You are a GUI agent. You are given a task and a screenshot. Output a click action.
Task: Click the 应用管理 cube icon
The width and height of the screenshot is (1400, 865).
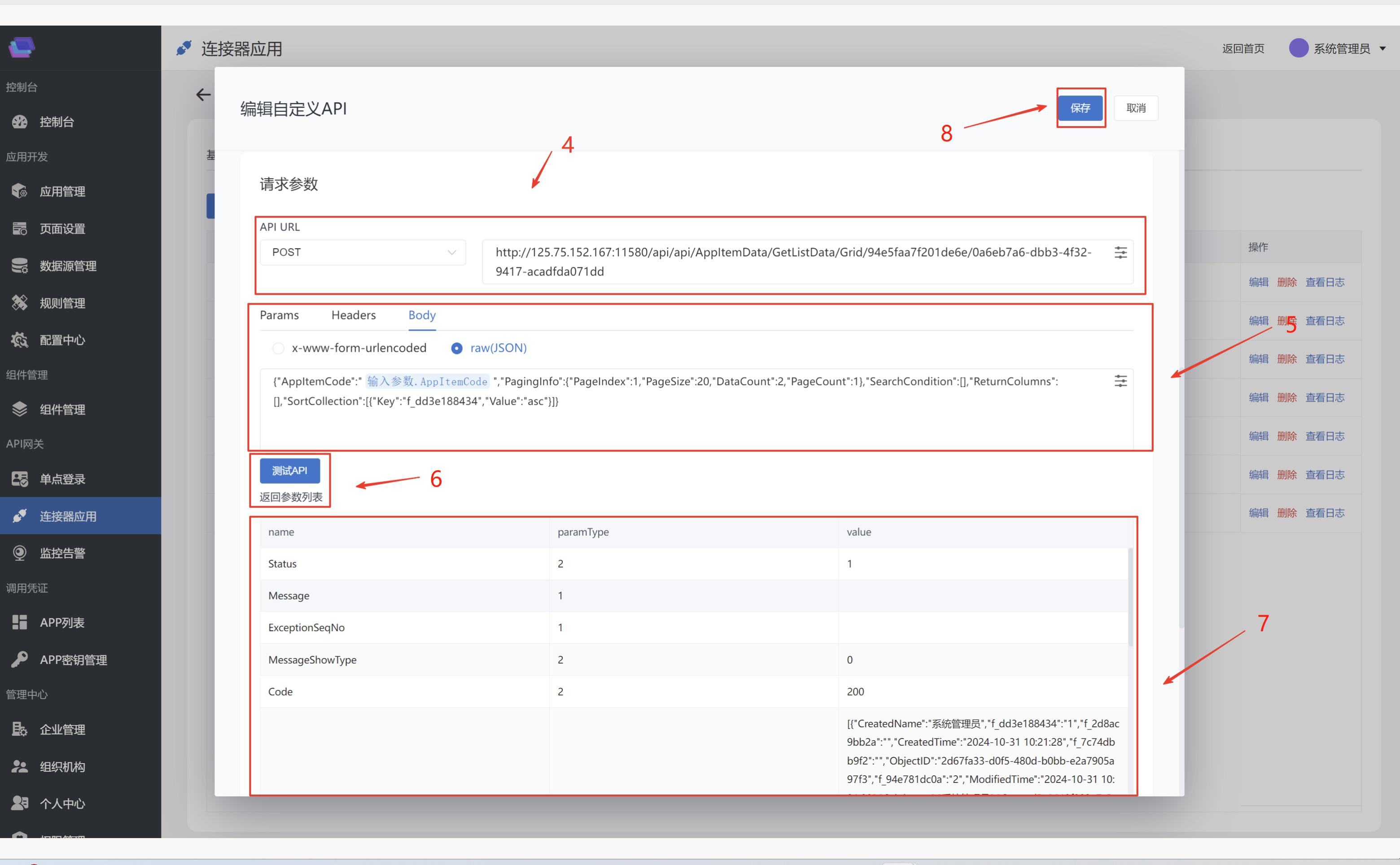20,191
